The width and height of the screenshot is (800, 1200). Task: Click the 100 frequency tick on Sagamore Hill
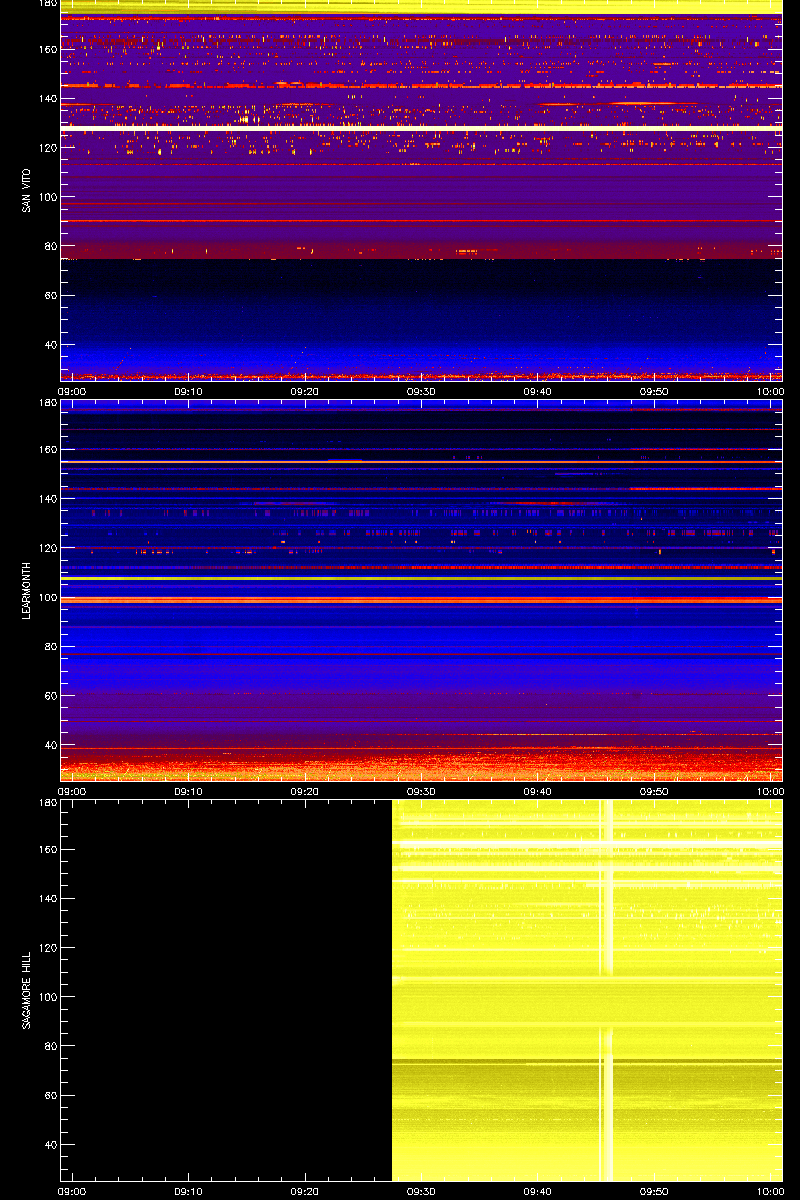point(47,997)
